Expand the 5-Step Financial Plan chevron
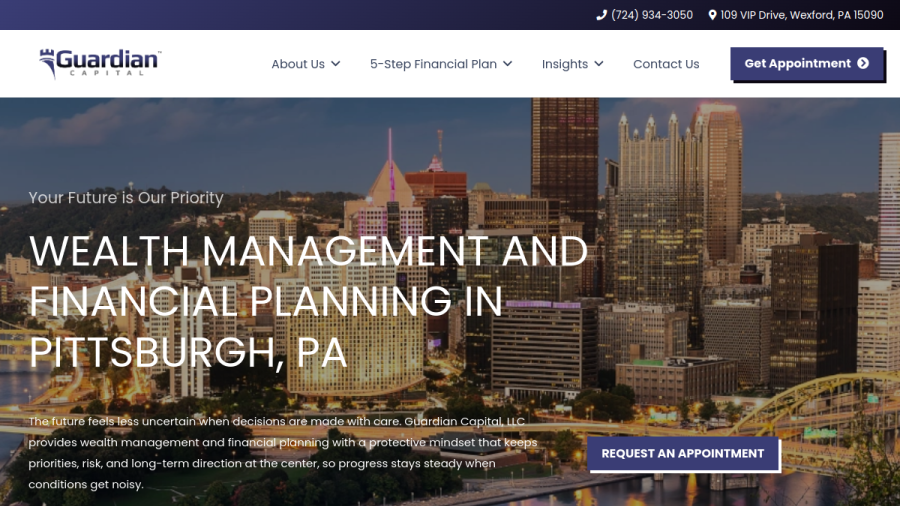Viewport: 900px width, 506px height. point(507,64)
